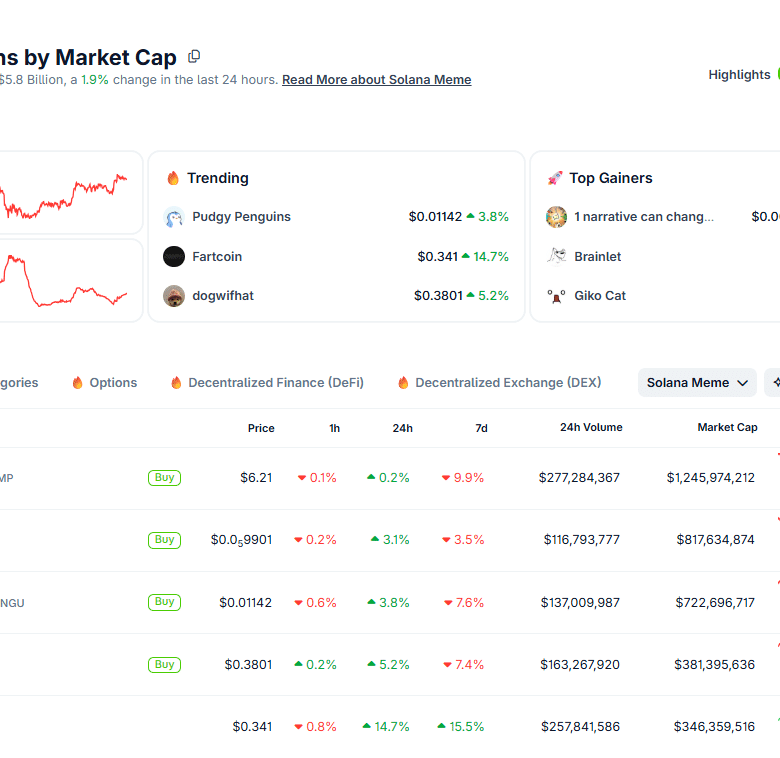Select the Options category tab
The width and height of the screenshot is (780, 758).
pos(104,383)
